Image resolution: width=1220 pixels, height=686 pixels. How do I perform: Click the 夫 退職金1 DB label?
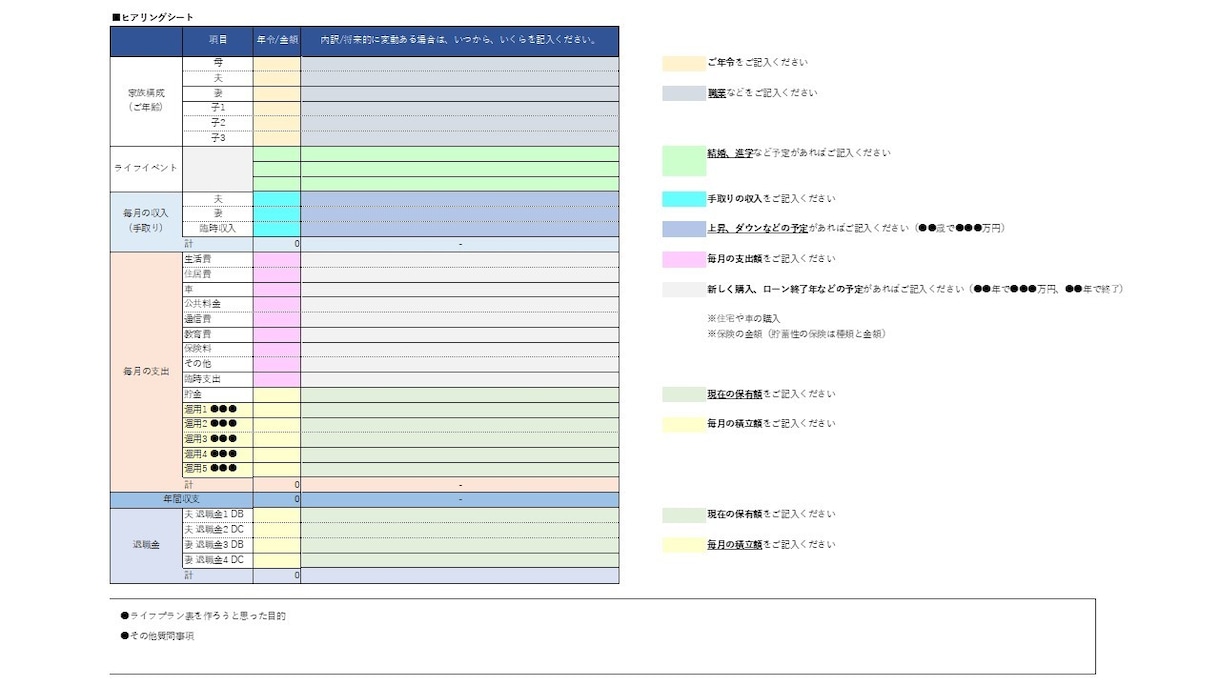pyautogui.click(x=218, y=515)
